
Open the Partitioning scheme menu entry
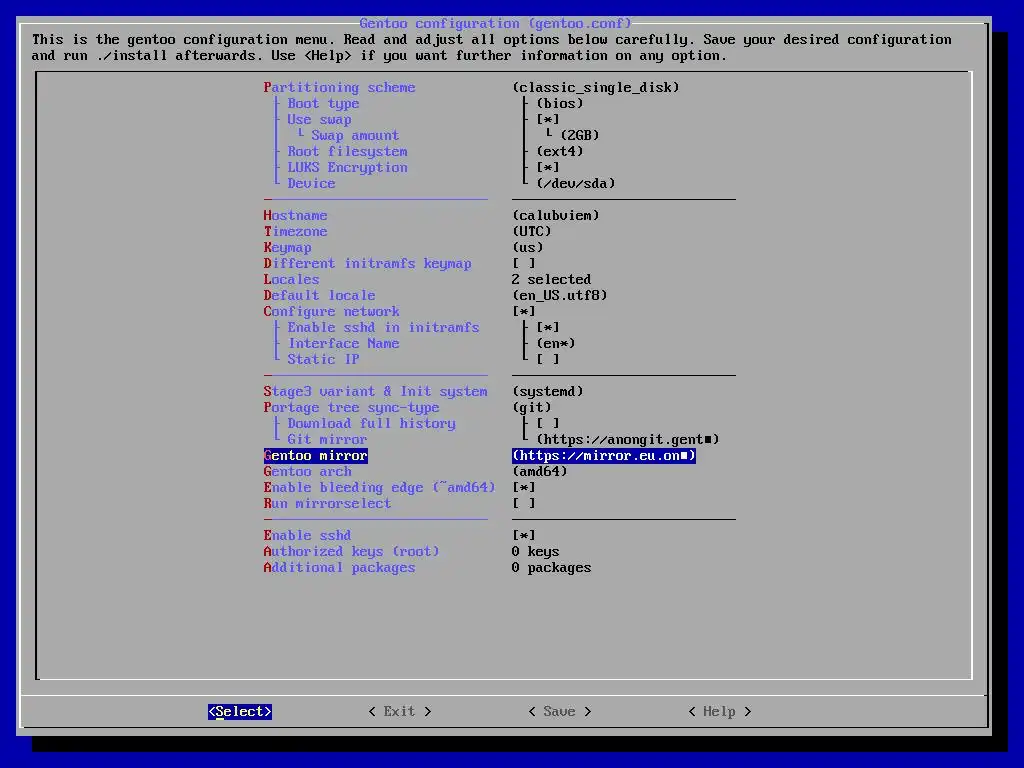click(x=340, y=88)
